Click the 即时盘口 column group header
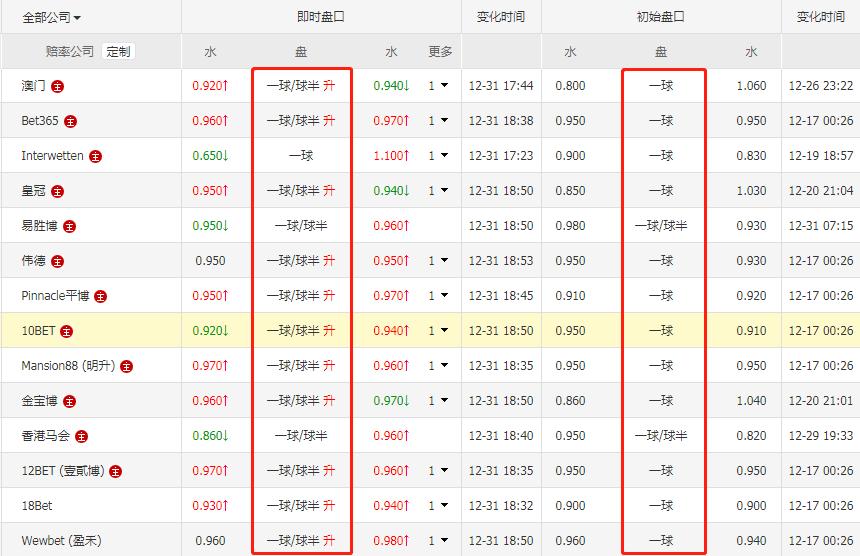 click(x=321, y=17)
